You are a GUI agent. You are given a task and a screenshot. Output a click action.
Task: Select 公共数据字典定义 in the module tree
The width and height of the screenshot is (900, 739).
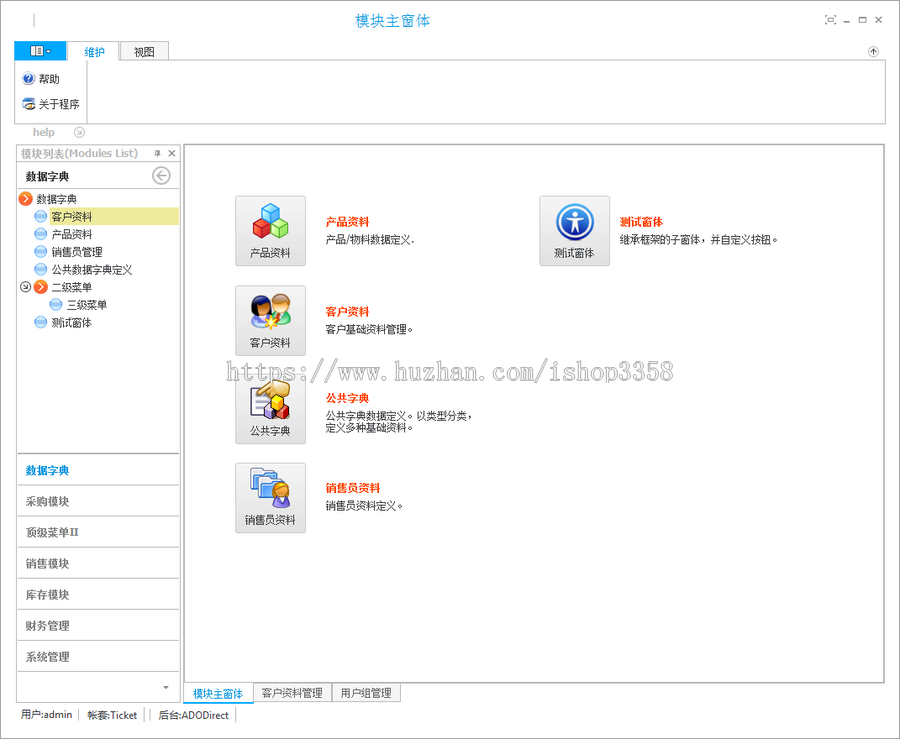[x=92, y=269]
